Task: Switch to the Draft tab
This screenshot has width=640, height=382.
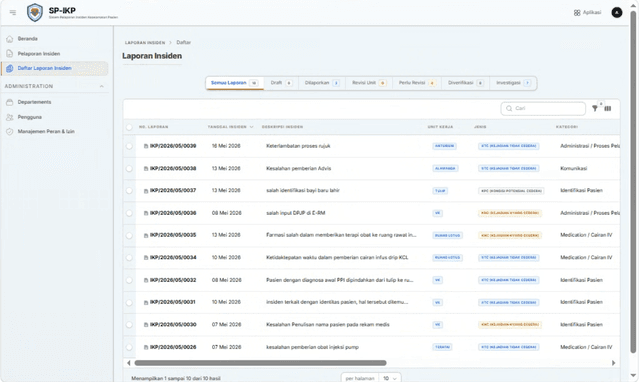Action: 281,83
